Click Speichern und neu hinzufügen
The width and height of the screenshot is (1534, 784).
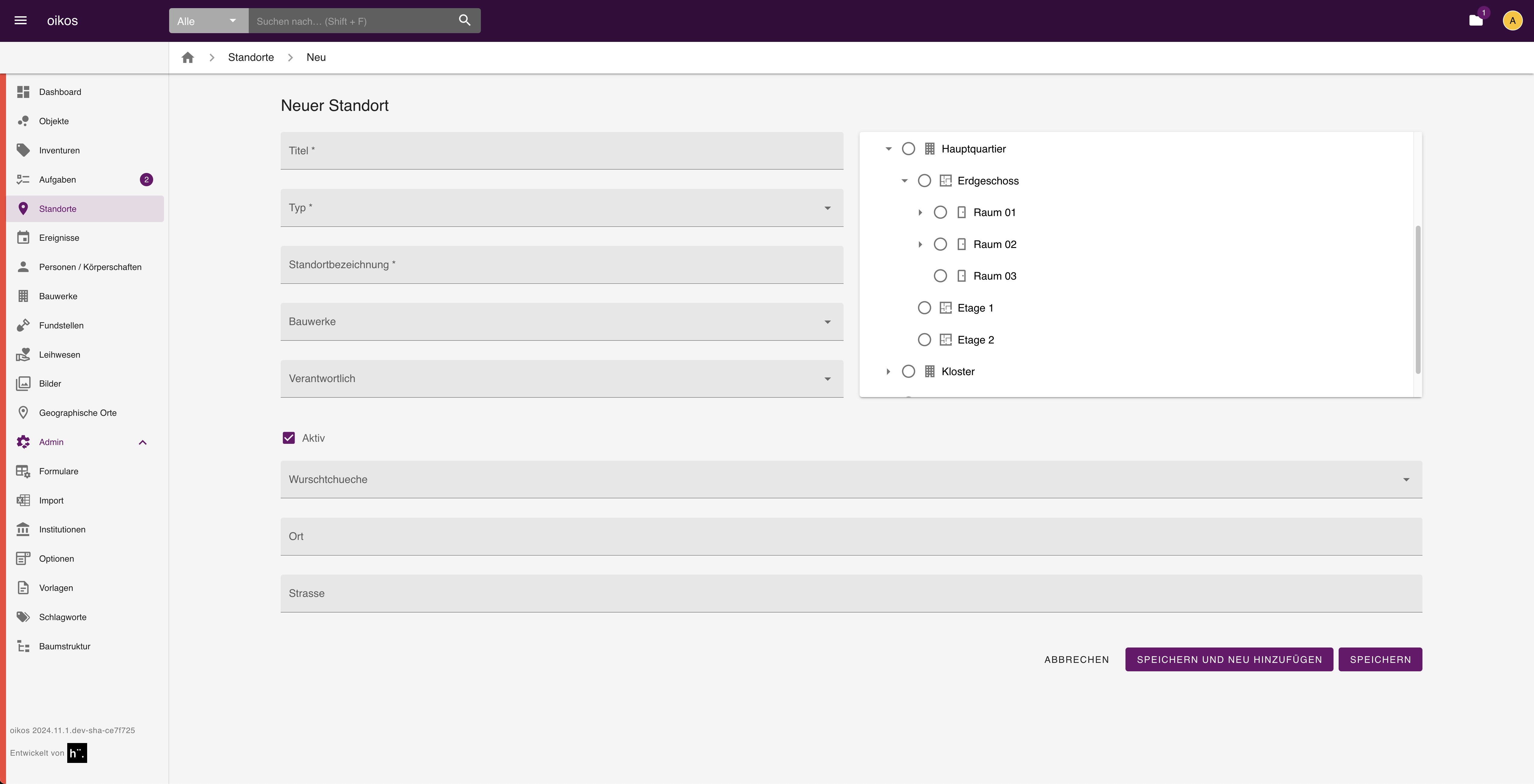(x=1229, y=660)
